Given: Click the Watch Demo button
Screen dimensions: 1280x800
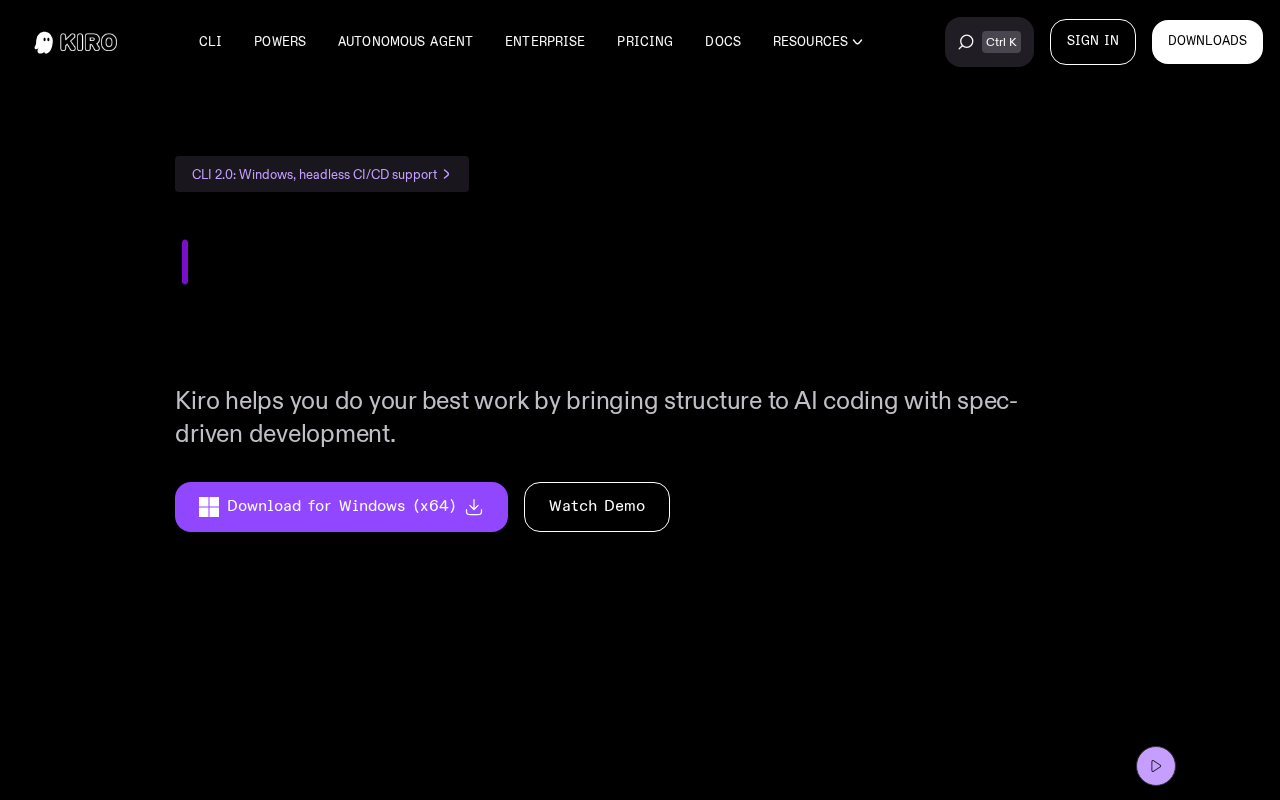Looking at the screenshot, I should [597, 507].
